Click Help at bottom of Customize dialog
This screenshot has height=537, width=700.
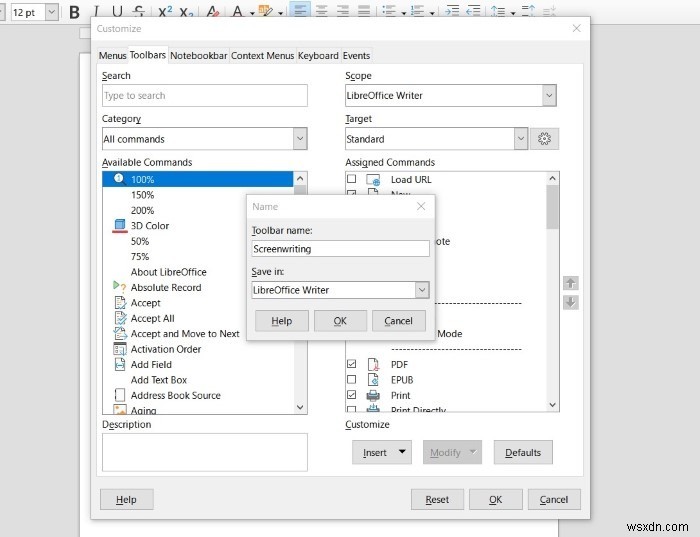point(126,500)
